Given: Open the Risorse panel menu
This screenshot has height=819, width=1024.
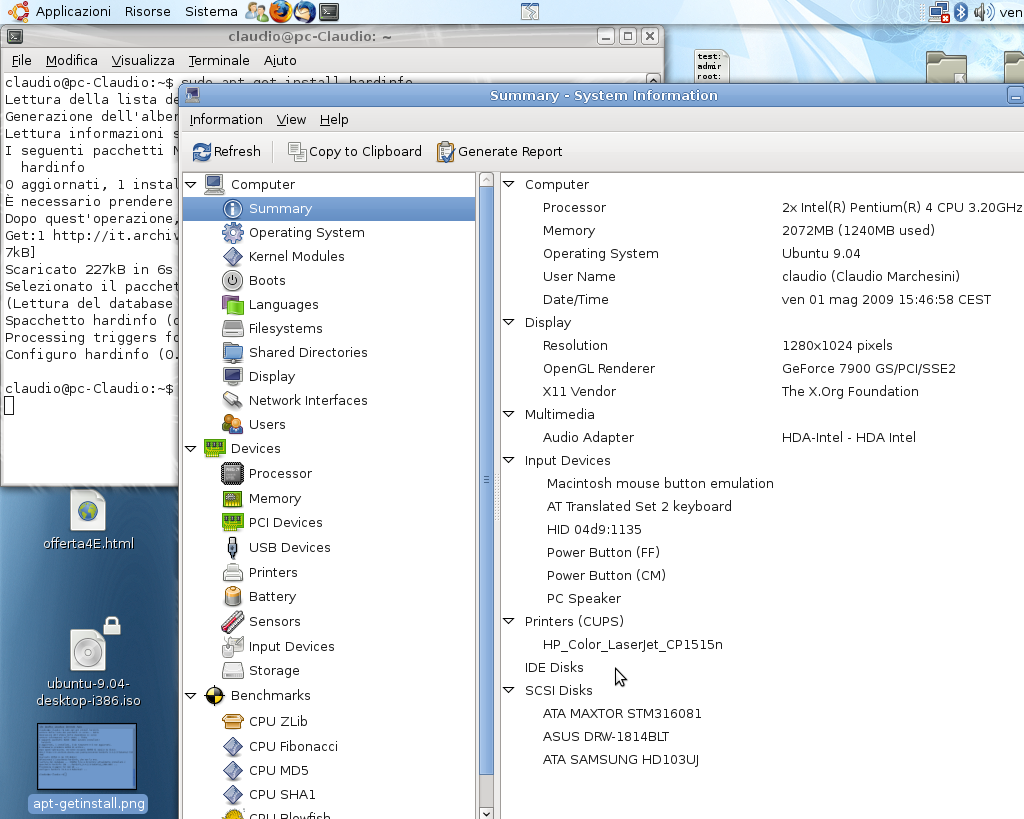Looking at the screenshot, I should [148, 12].
